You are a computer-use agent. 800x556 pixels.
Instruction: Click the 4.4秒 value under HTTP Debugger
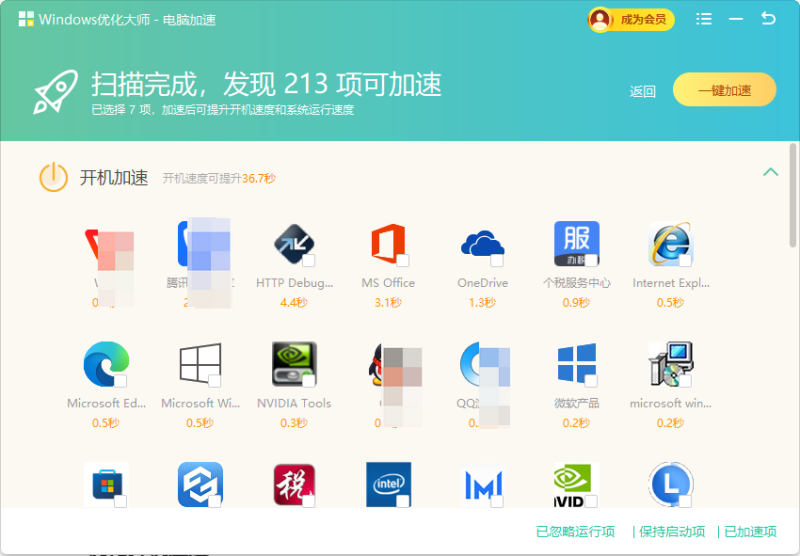point(294,302)
